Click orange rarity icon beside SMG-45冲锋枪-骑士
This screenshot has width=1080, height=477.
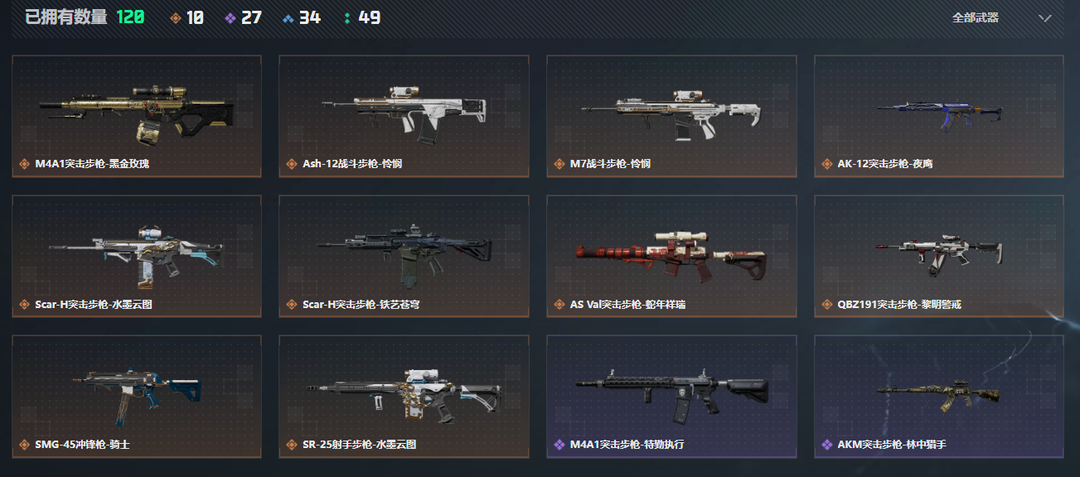pyautogui.click(x=24, y=445)
